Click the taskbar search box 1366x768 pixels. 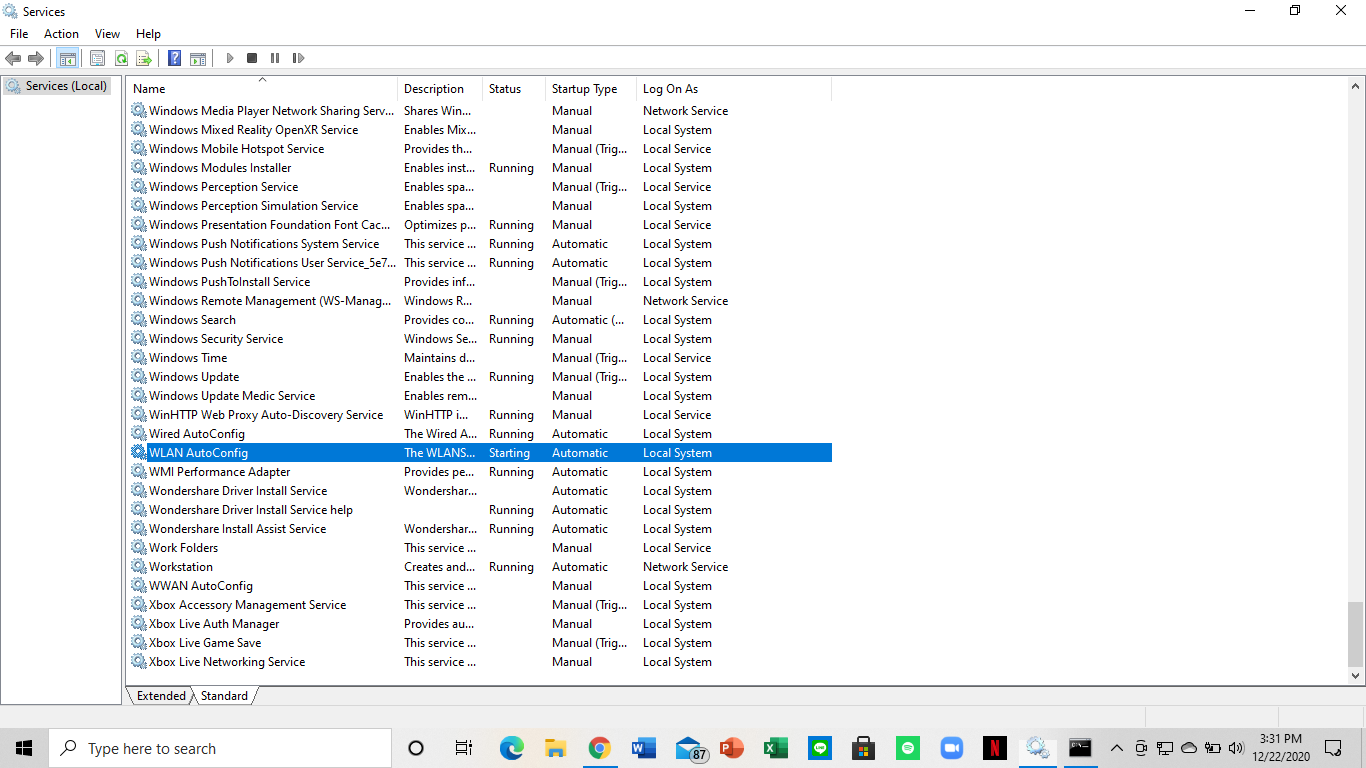[x=220, y=748]
